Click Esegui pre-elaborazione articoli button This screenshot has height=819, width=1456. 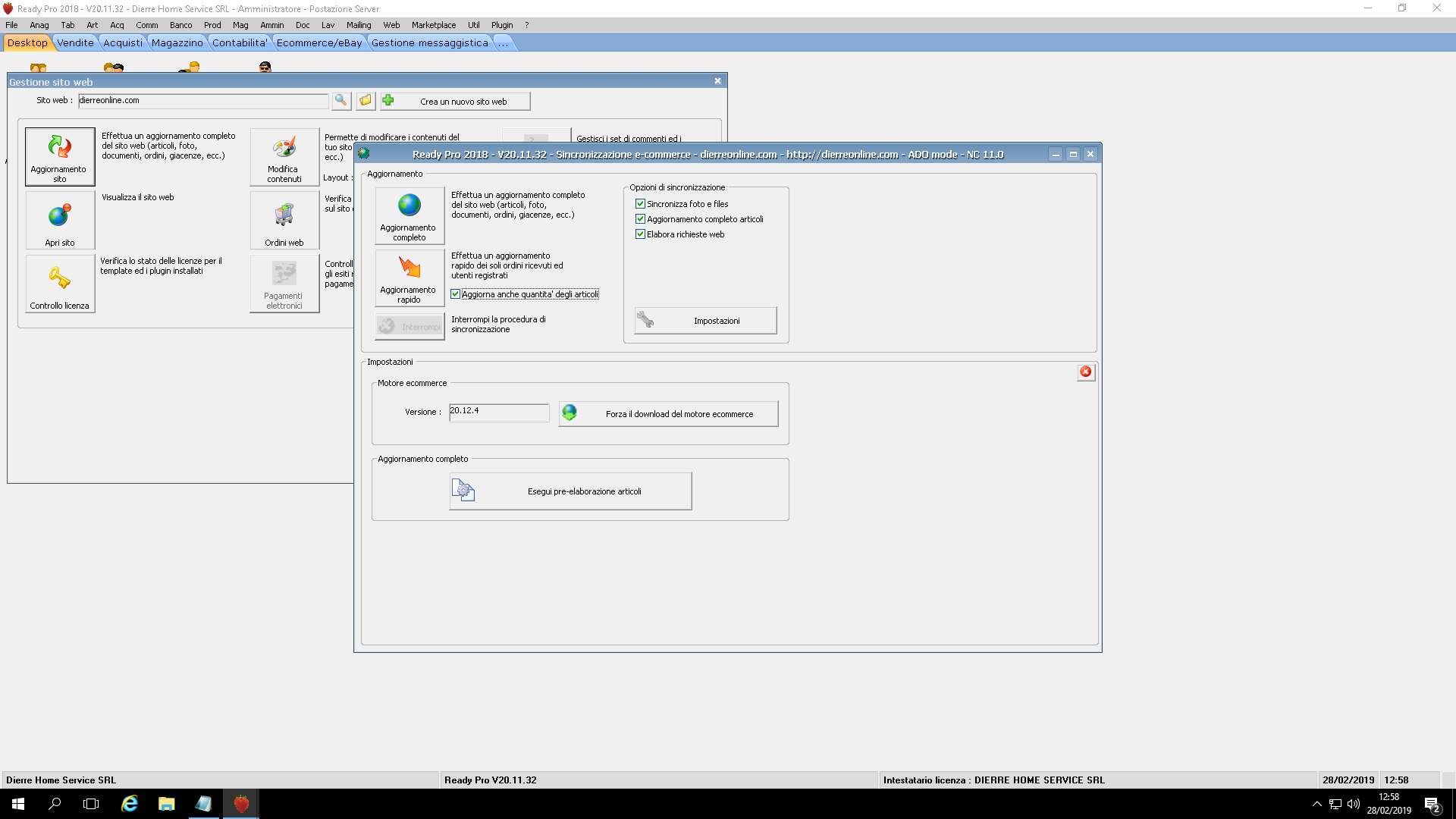click(570, 491)
